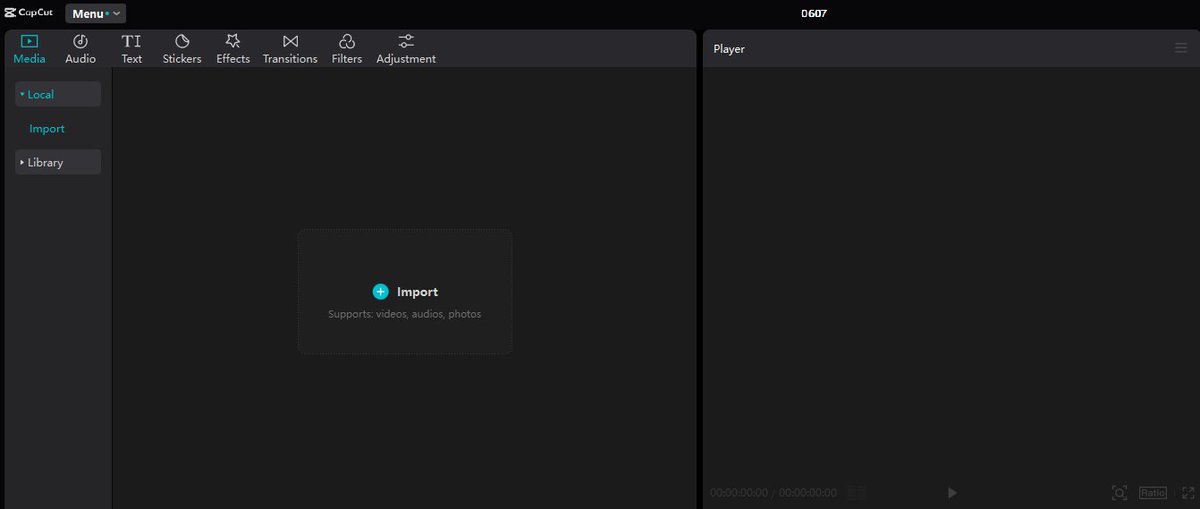The image size is (1200, 509).
Task: Open the Media tab
Action: click(29, 49)
